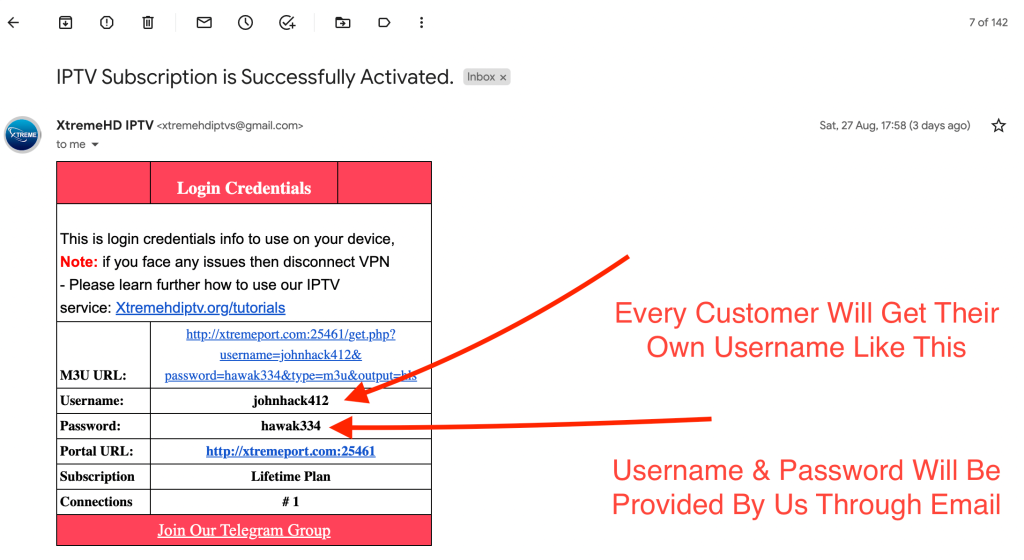Open the More options three-dot menu

(x=421, y=23)
